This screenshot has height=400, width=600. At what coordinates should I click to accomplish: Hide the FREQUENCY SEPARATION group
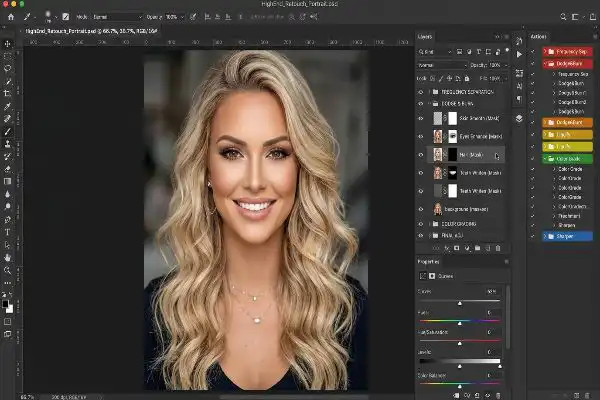(x=421, y=92)
